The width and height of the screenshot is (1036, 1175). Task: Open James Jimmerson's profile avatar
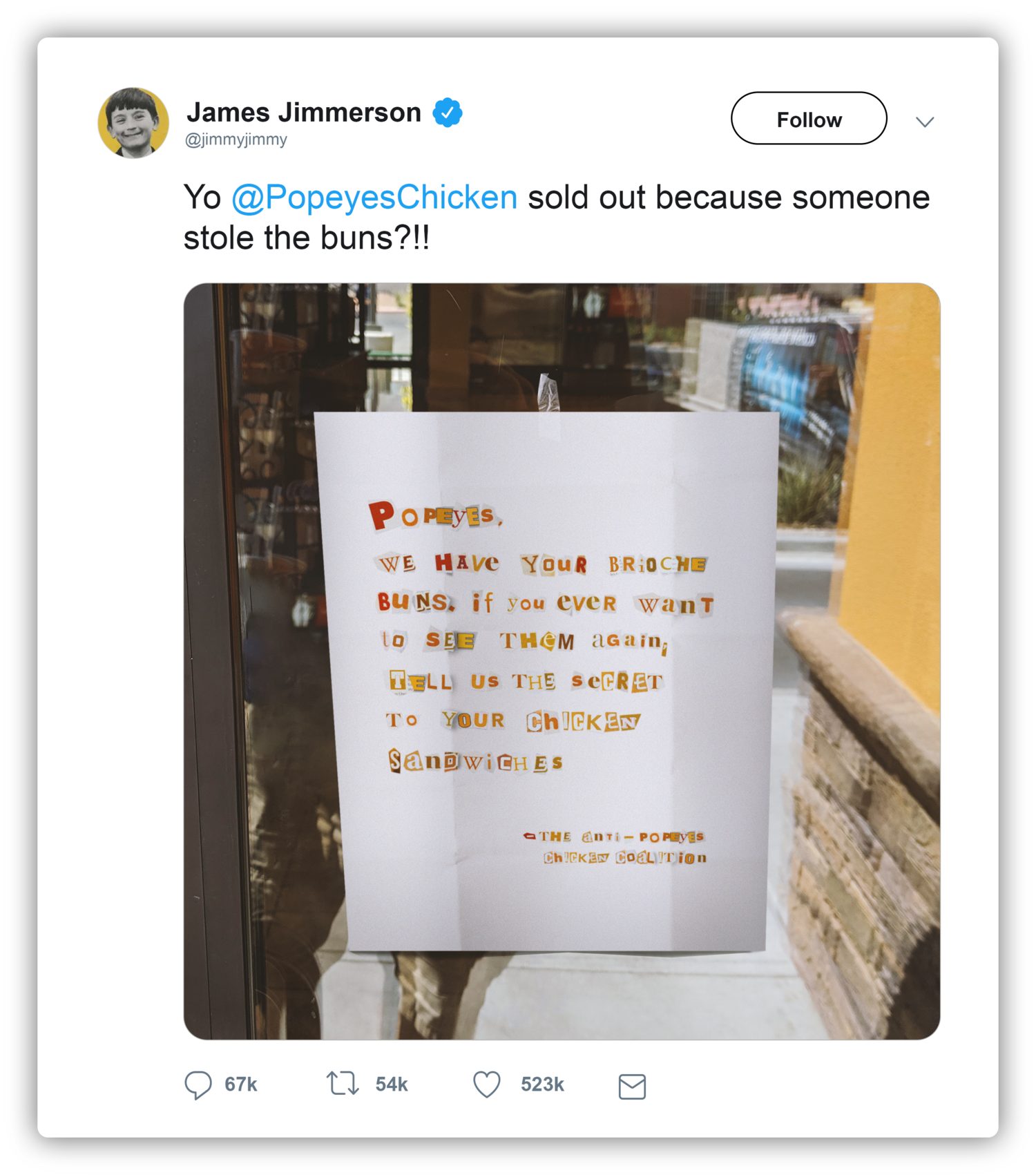tap(133, 123)
